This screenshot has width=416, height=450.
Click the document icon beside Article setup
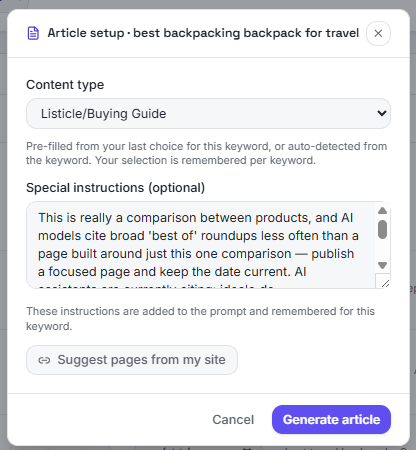coord(33,33)
